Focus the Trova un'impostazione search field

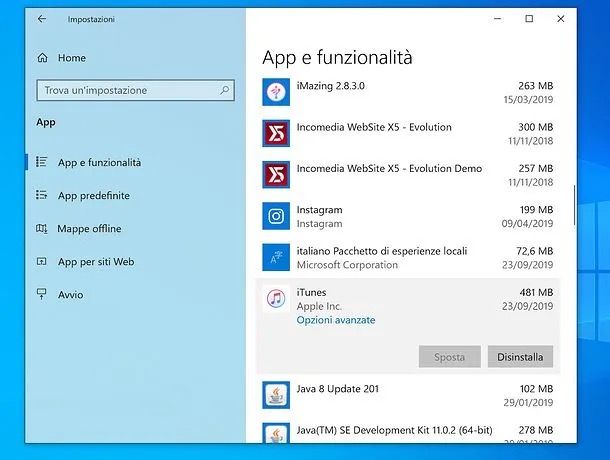pyautogui.click(x=135, y=90)
